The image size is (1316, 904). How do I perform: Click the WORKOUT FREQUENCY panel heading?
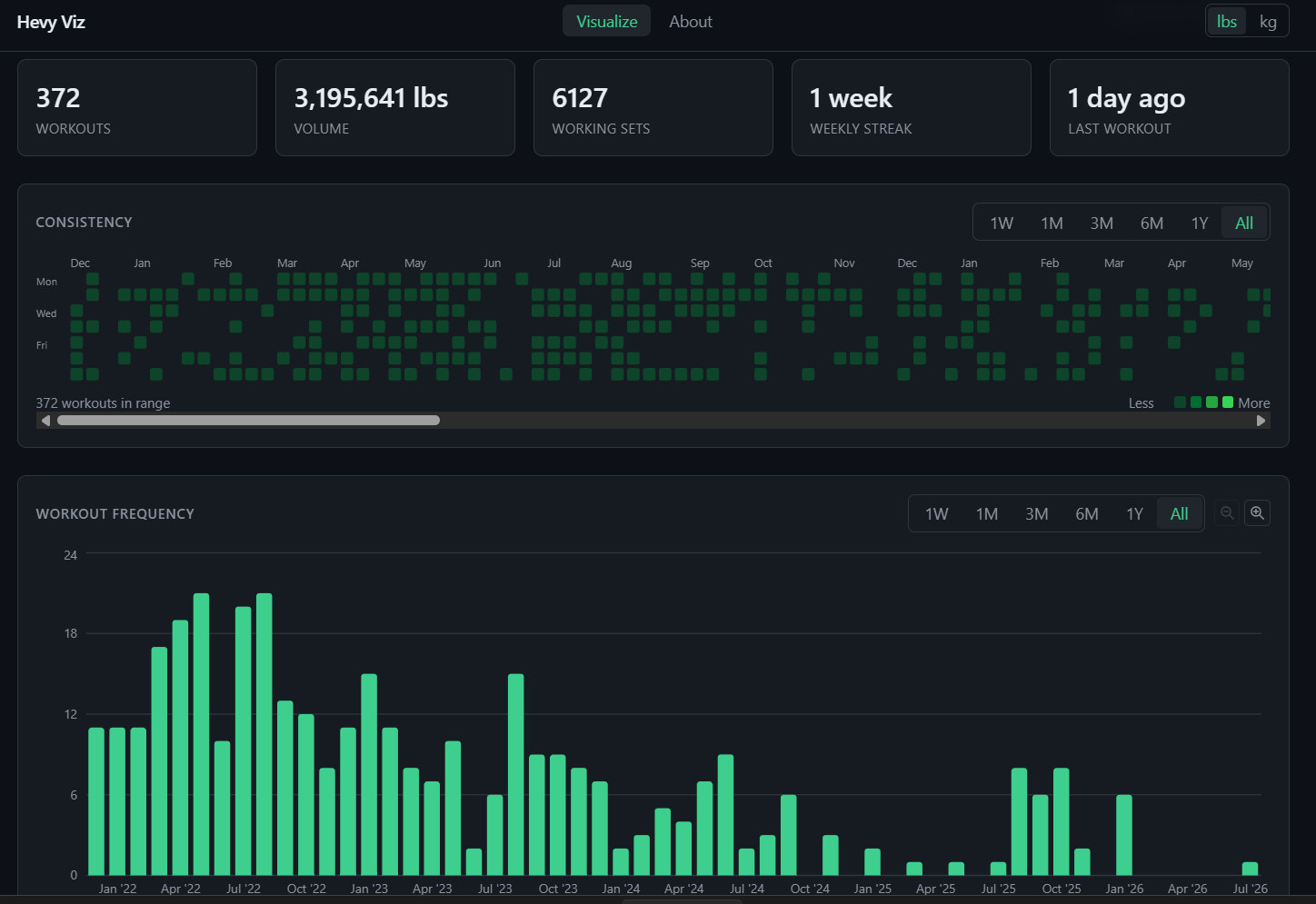point(115,514)
